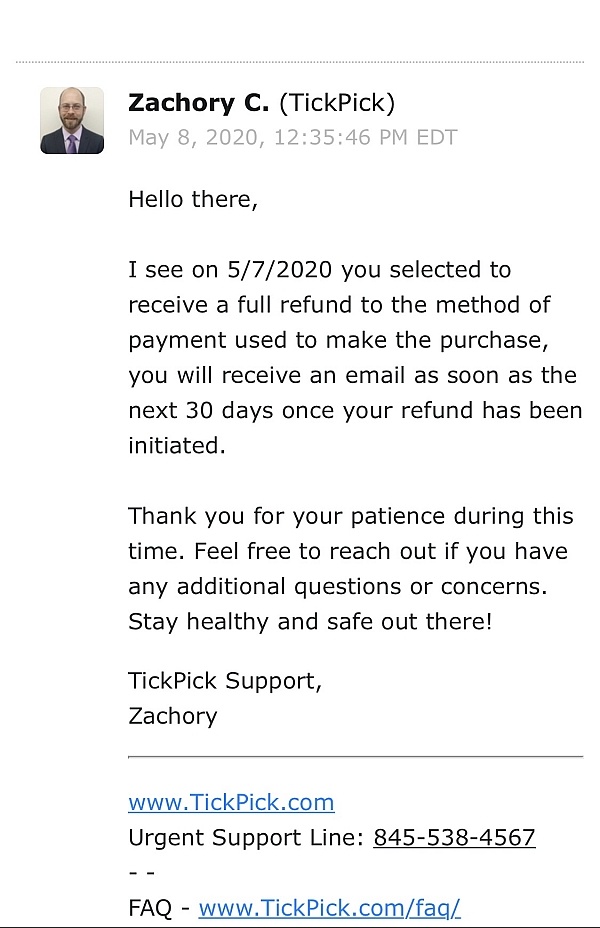Click the May 8, 2020 message timestamp

[x=292, y=138]
